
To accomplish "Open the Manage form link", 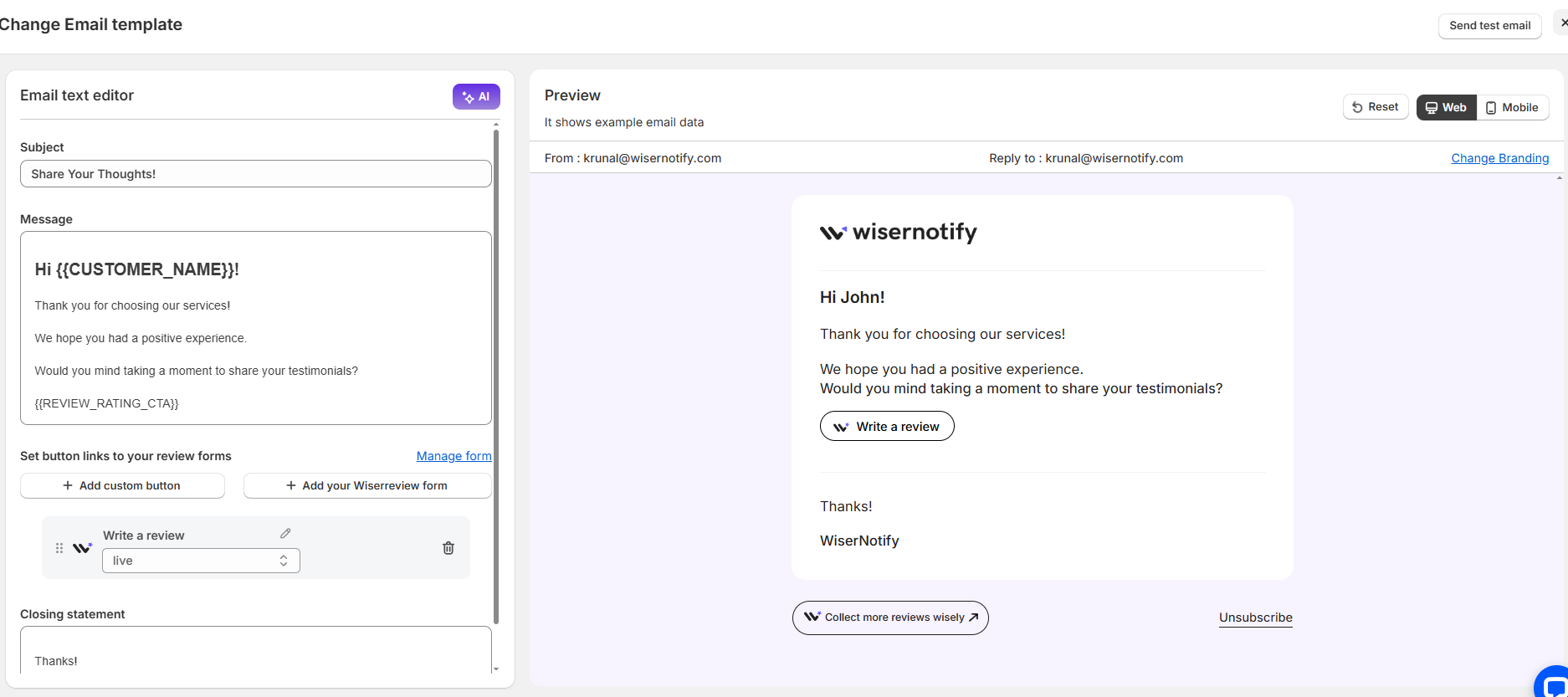I will click(x=453, y=456).
